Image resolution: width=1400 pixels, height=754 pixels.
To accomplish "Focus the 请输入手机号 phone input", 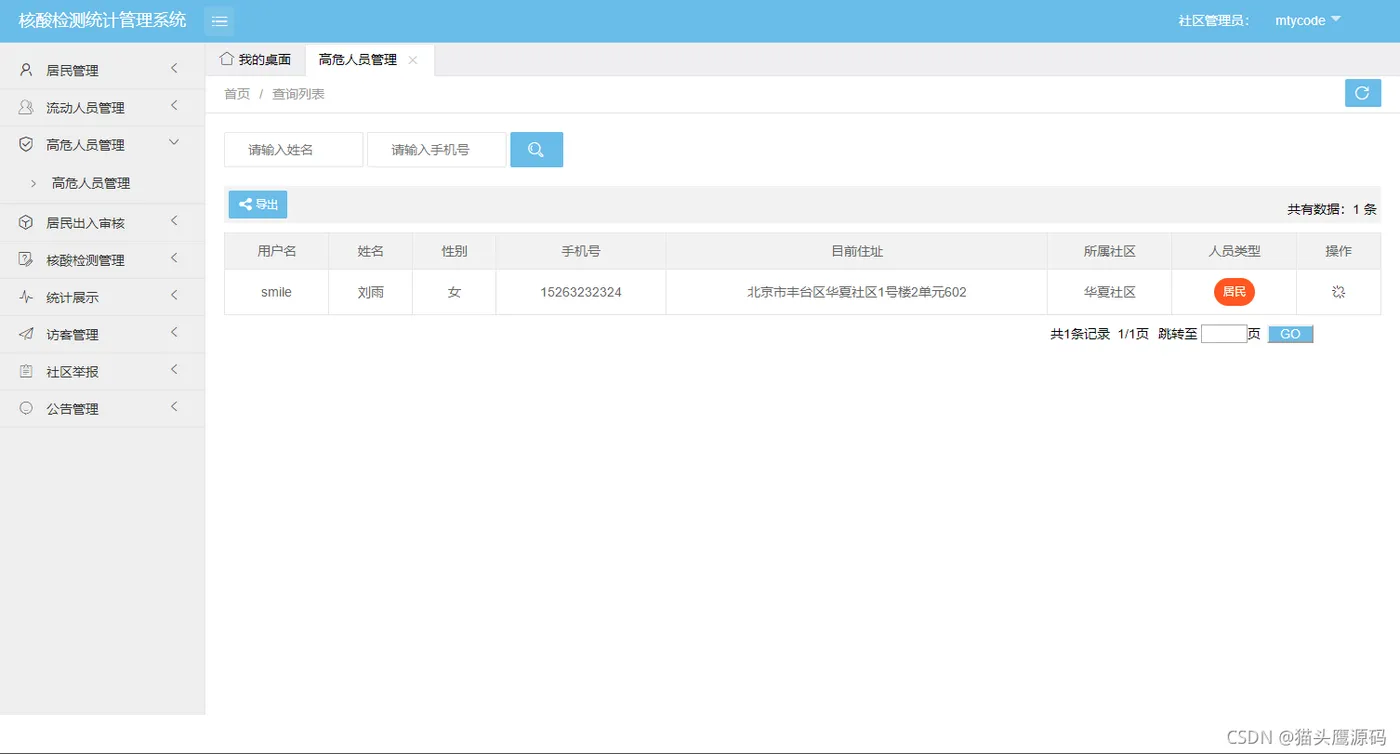I will pos(436,150).
